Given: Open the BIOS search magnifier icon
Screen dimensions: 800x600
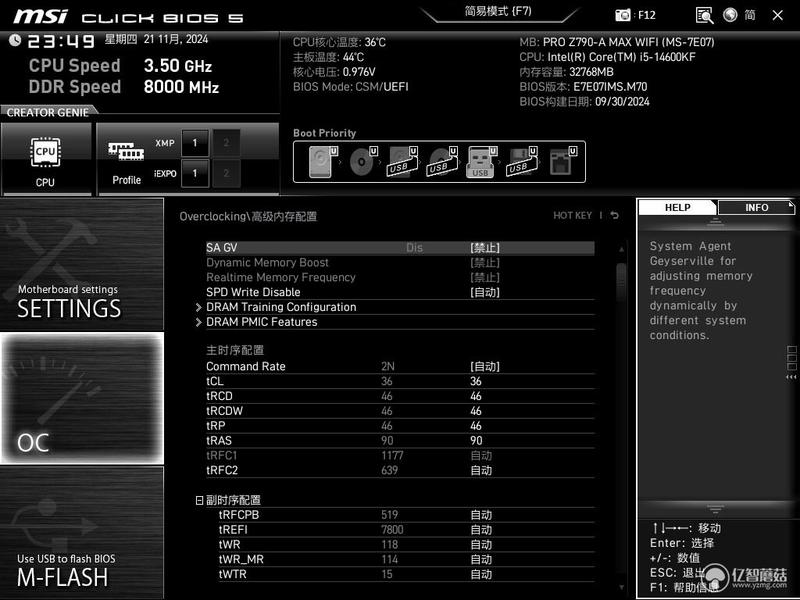Looking at the screenshot, I should (x=705, y=15).
